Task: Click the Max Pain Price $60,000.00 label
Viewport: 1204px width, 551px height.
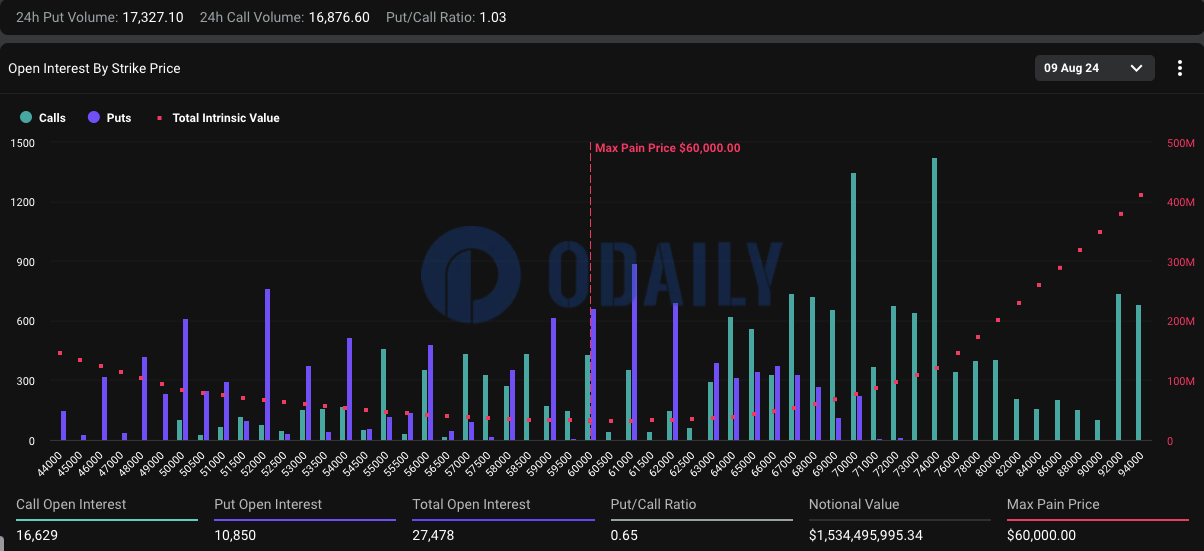Action: click(x=667, y=148)
